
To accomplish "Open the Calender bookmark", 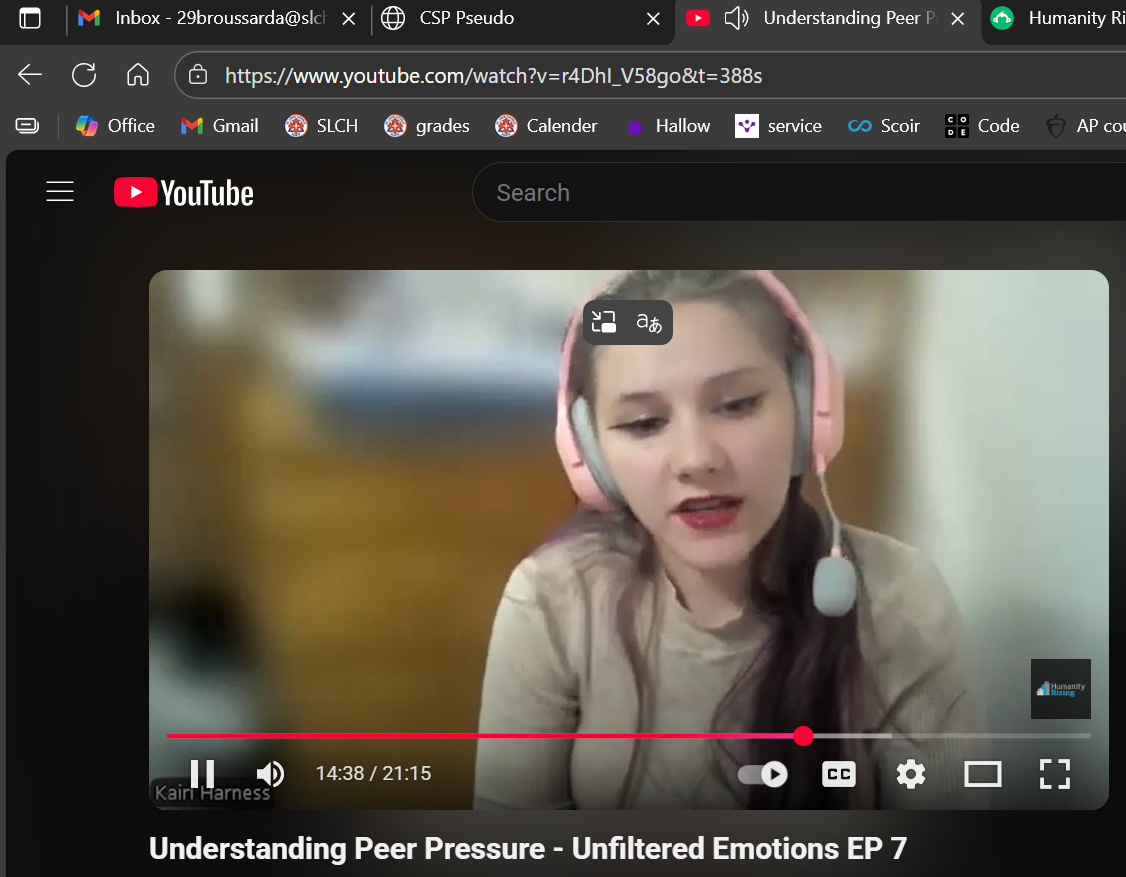I will 546,126.
